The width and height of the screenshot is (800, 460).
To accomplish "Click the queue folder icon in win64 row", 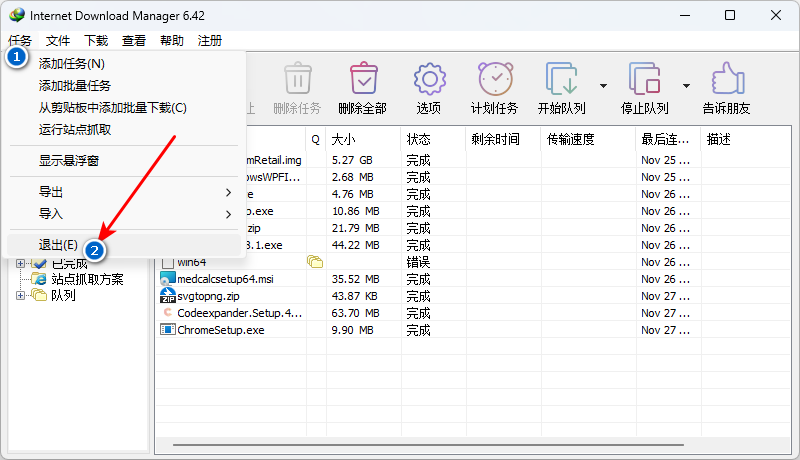I will [315, 262].
